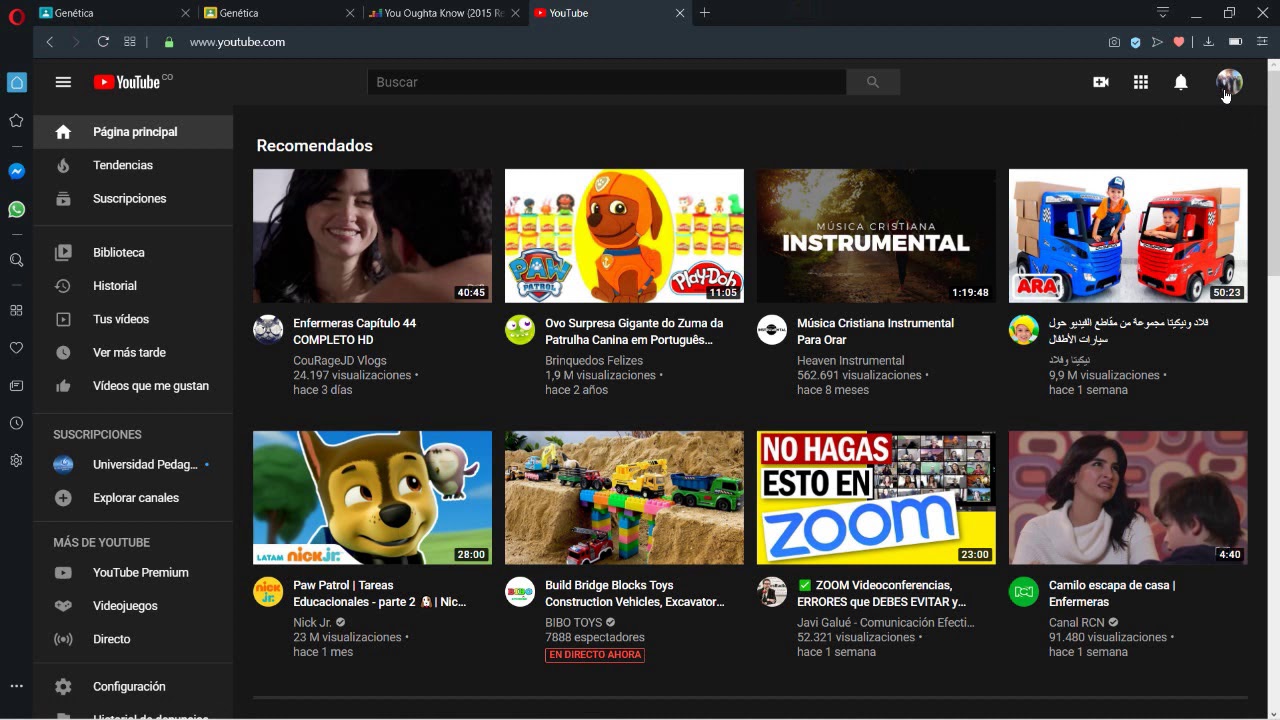The width and height of the screenshot is (1280, 720).
Task: Click Nick Jr. channel avatar
Action: click(x=268, y=591)
